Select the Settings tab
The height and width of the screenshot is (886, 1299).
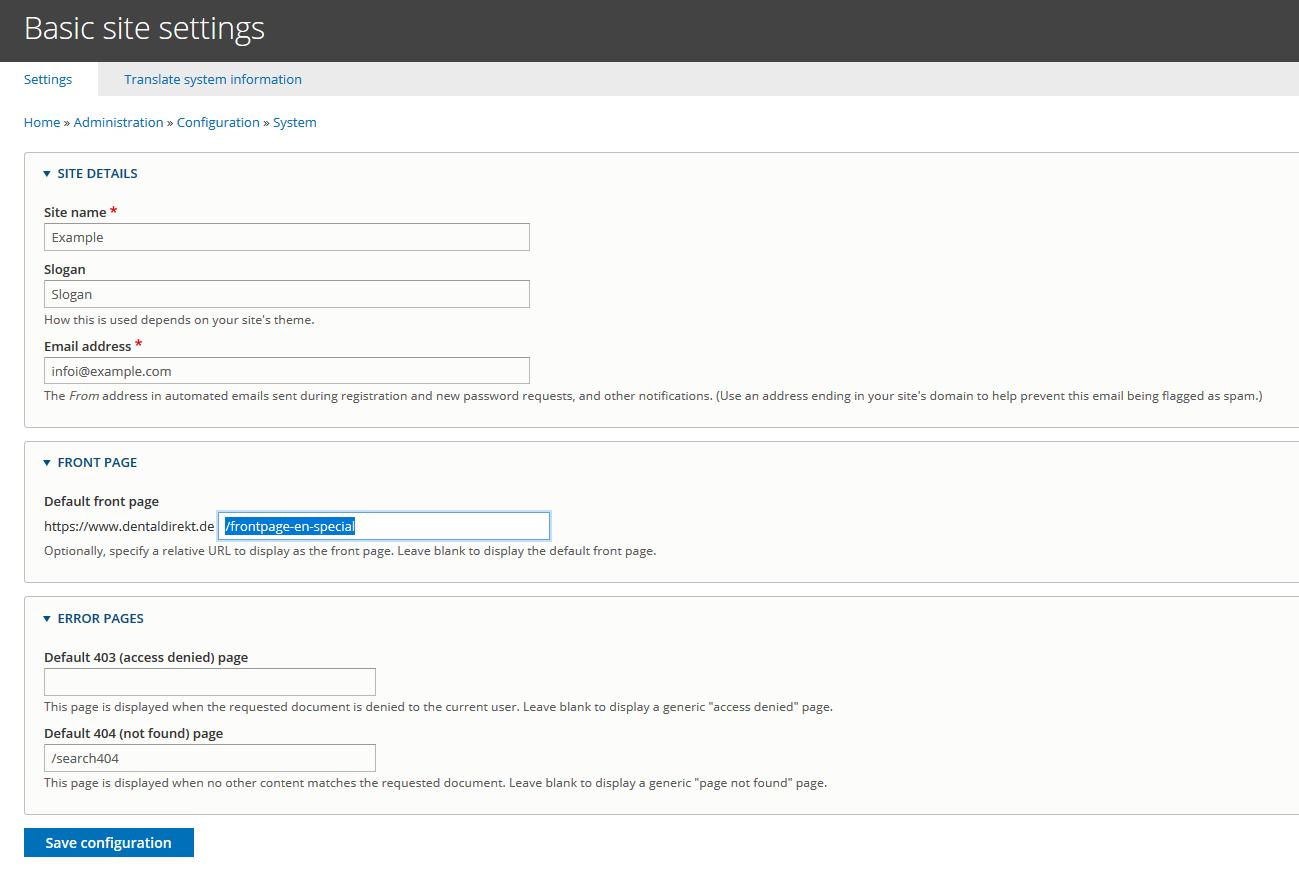pos(47,79)
